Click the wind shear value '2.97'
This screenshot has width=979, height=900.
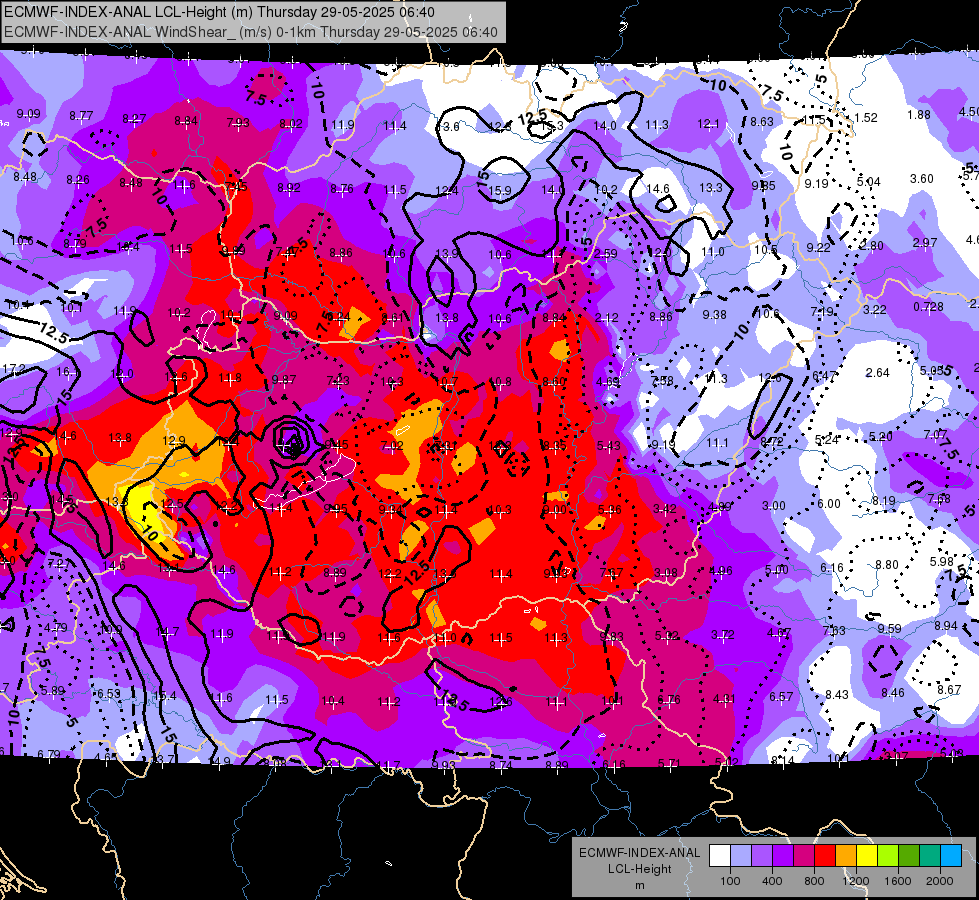(x=925, y=242)
